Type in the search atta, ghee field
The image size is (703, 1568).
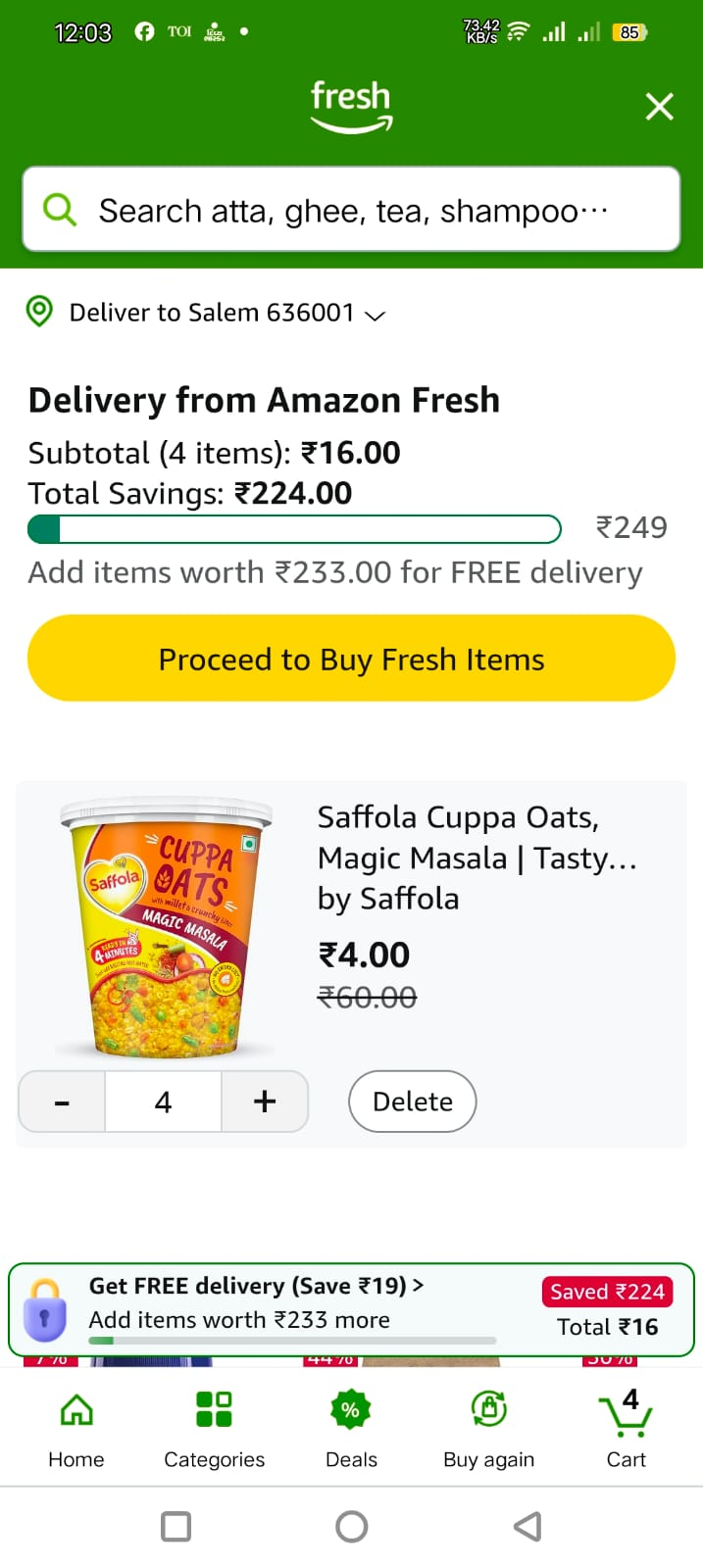[373, 210]
